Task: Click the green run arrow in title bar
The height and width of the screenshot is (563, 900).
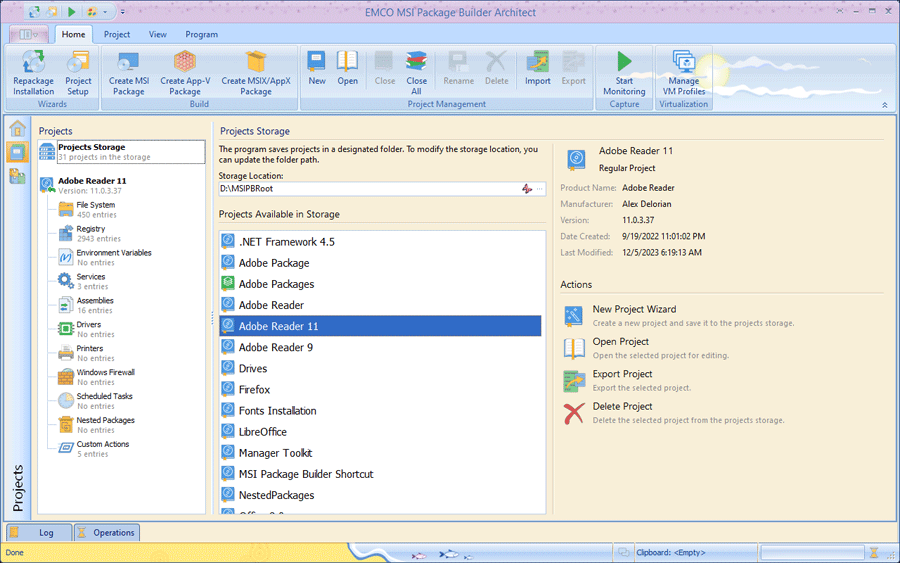Action: point(71,11)
